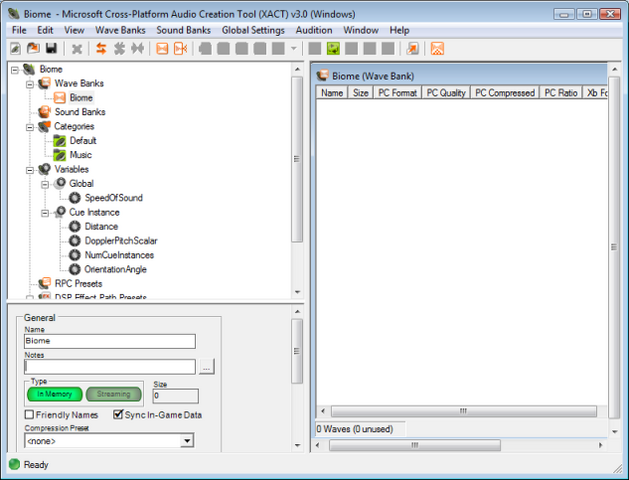
Task: Open the Wave Banks menu
Action: coord(120,30)
